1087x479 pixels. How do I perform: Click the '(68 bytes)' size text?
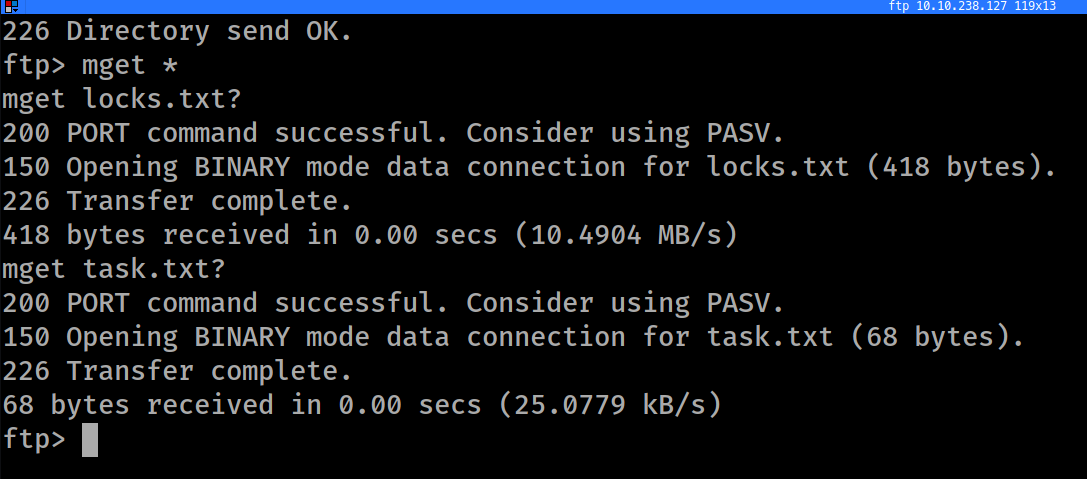937,337
